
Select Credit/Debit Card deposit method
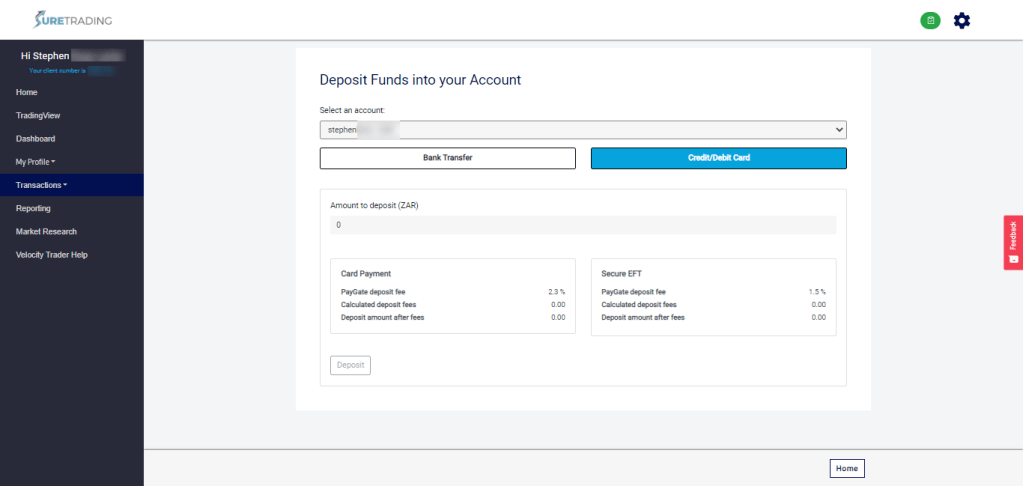[x=718, y=158]
